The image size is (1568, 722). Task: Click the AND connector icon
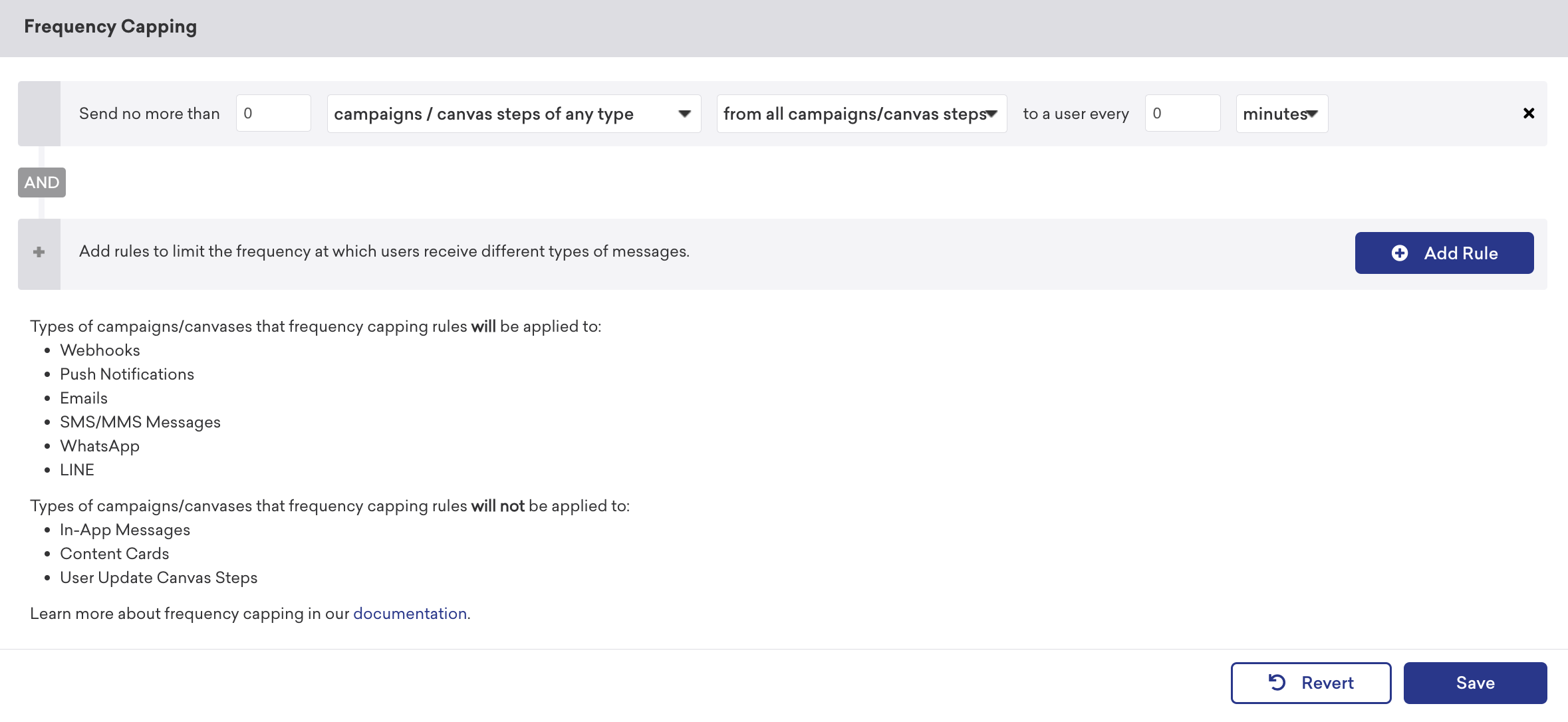coord(41,182)
